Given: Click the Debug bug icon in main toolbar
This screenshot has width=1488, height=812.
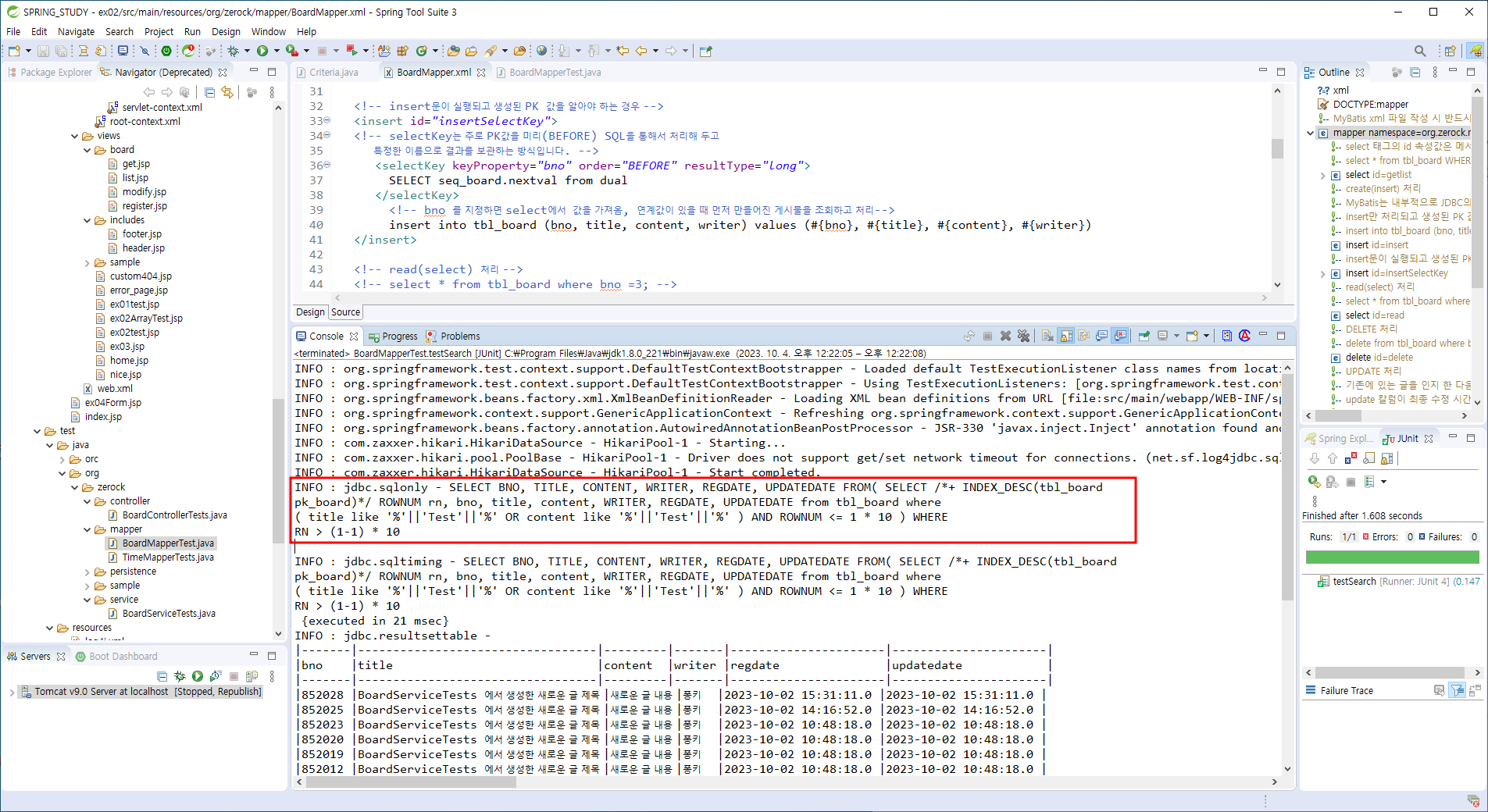Looking at the screenshot, I should [x=233, y=51].
